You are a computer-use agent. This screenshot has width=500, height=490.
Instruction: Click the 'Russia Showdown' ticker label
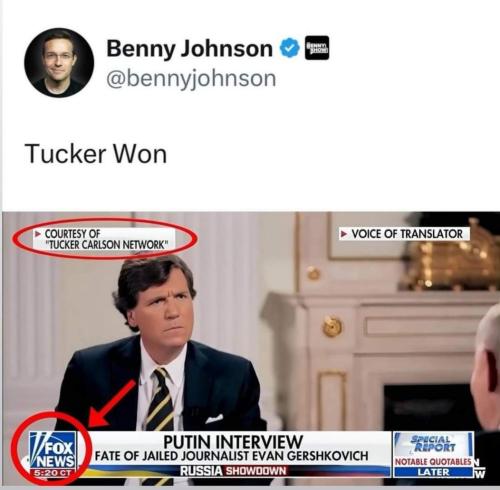233,471
